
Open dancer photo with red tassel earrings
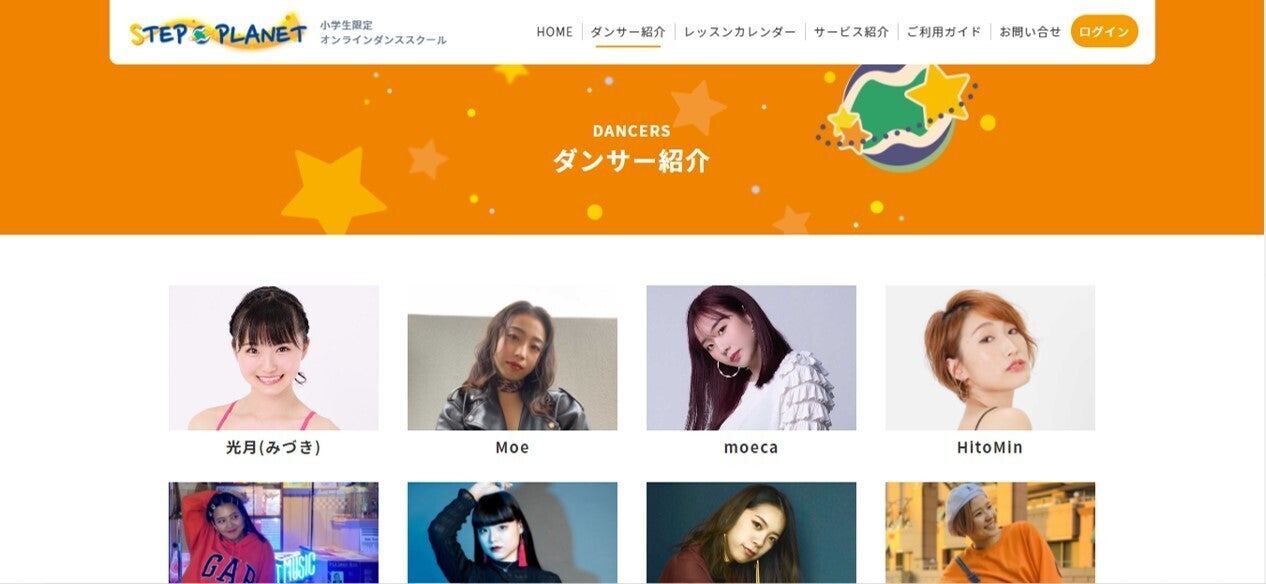512,533
